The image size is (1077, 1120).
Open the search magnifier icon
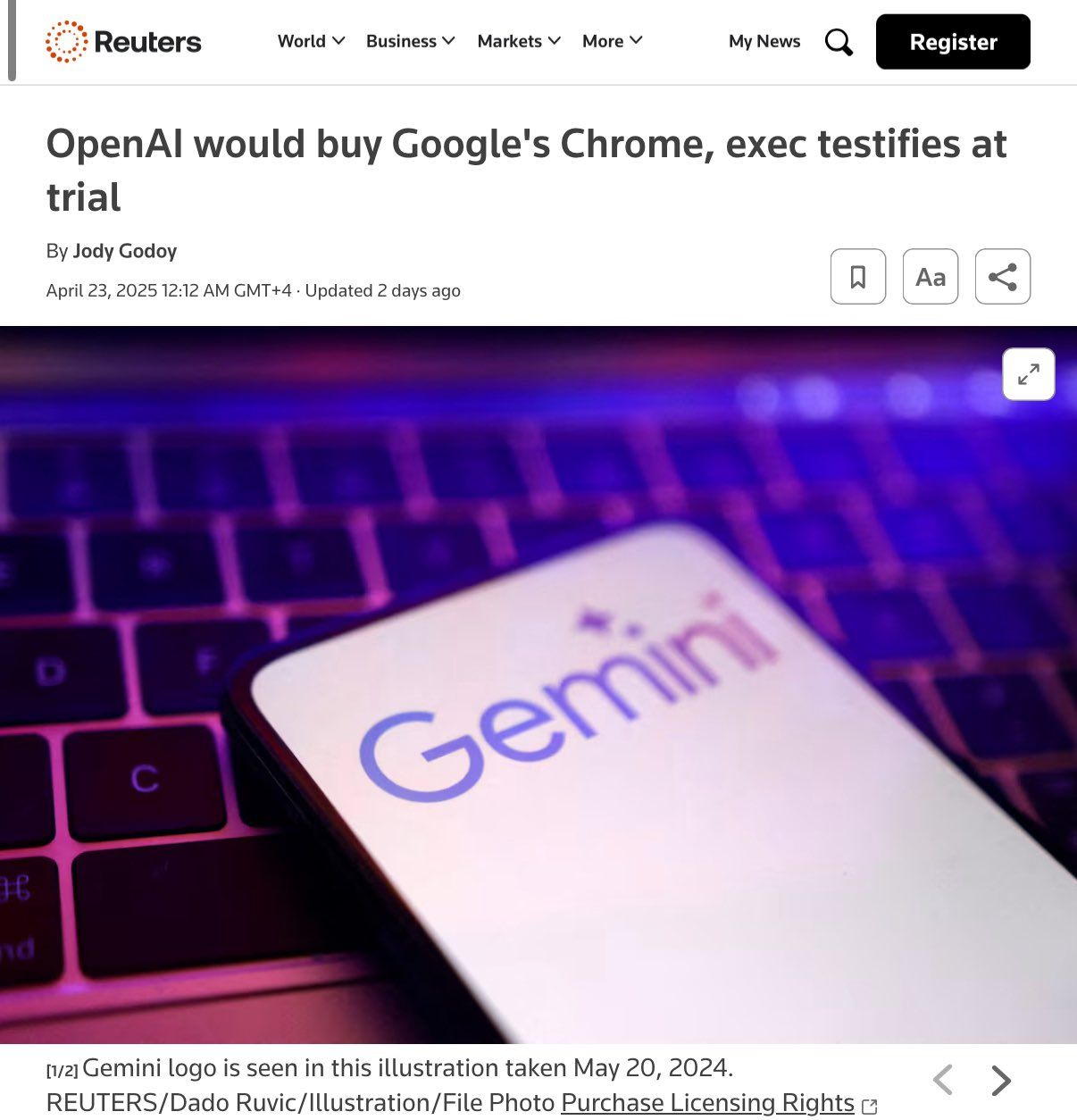tap(839, 42)
